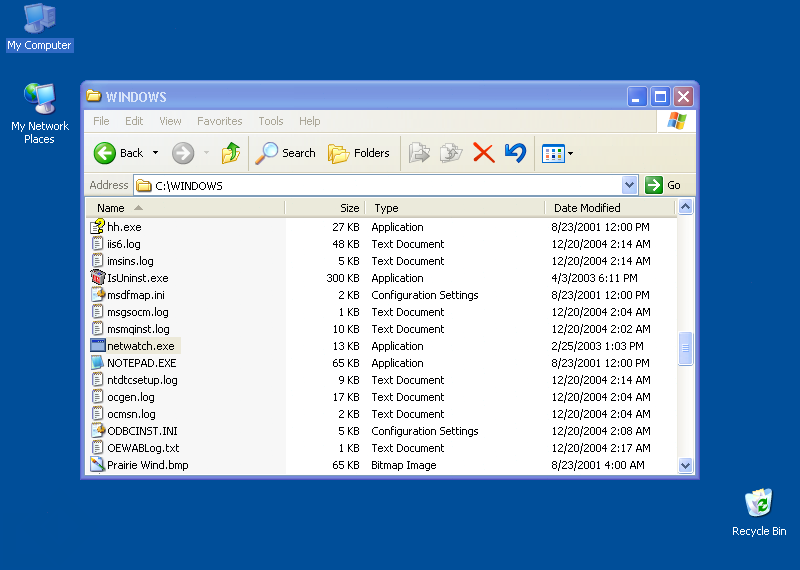
Task: Select the Prairie Wind.bmp image icon
Action: tap(97, 465)
